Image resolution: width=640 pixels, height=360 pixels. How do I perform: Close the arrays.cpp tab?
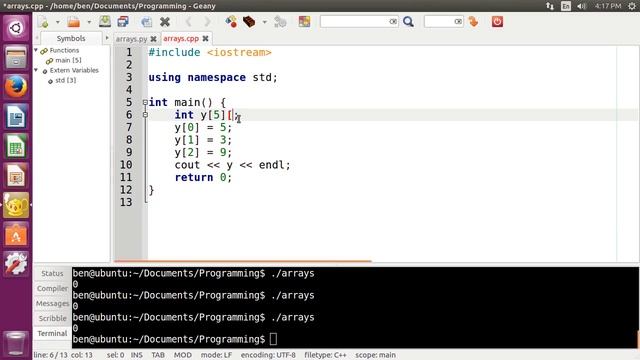pyautogui.click(x=205, y=38)
